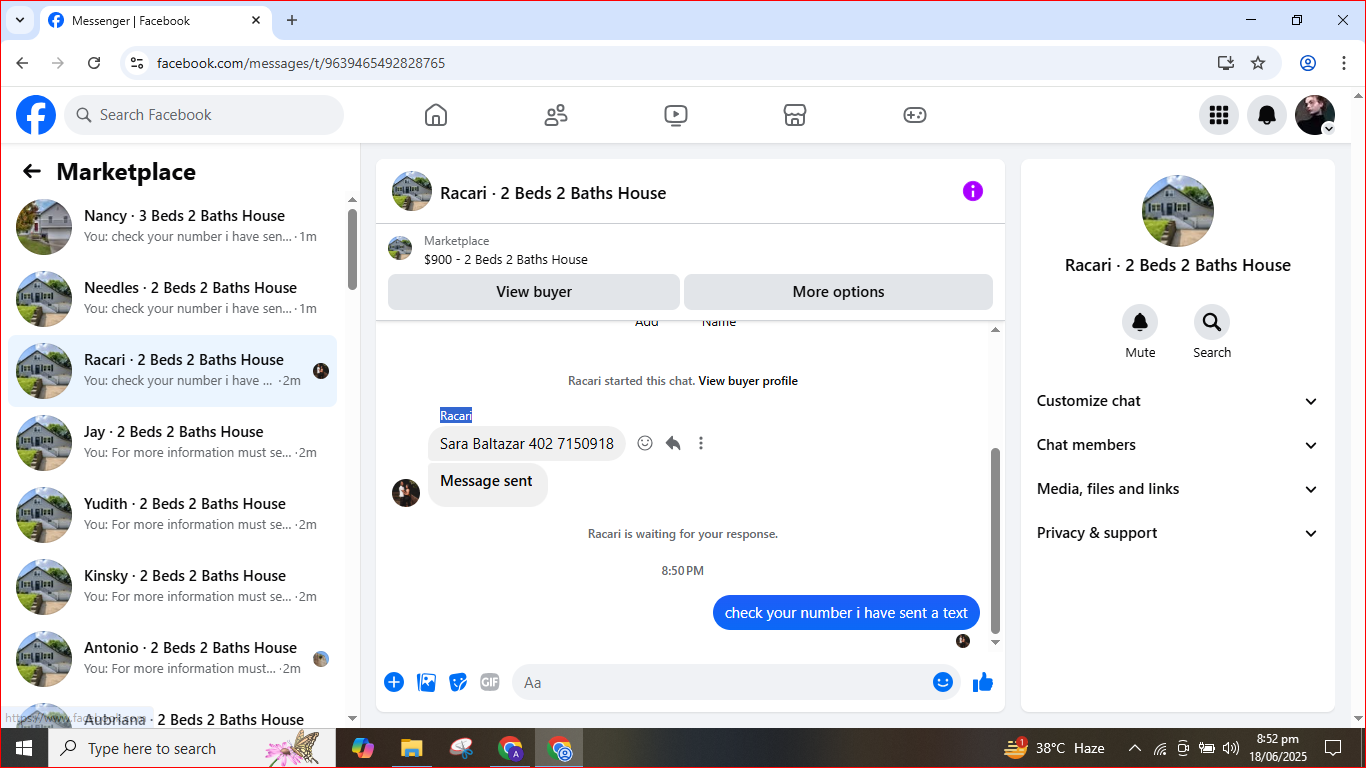Open Yudith 2 Beds 2 Baths House chat
The height and width of the screenshot is (768, 1366).
coord(173,515)
